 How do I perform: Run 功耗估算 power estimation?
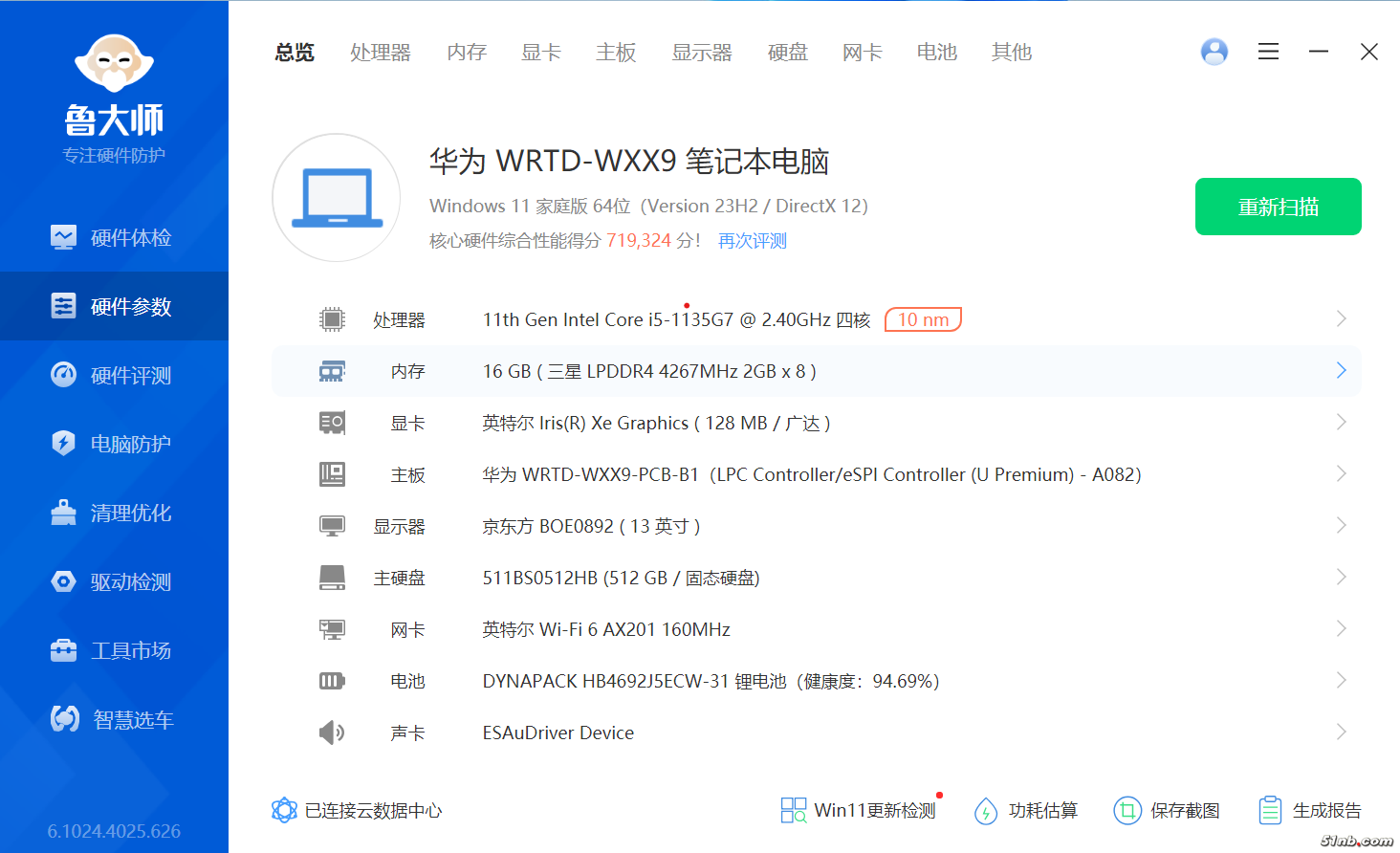point(1026,811)
